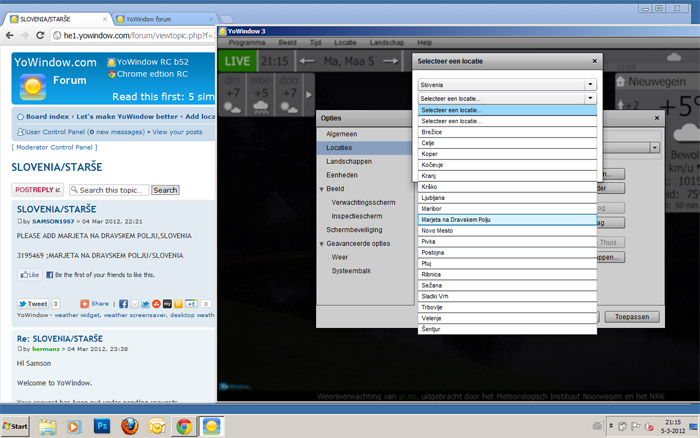The height and width of the screenshot is (438, 700).
Task: Click YoWindow sun logo on forum
Action: click(x=33, y=87)
